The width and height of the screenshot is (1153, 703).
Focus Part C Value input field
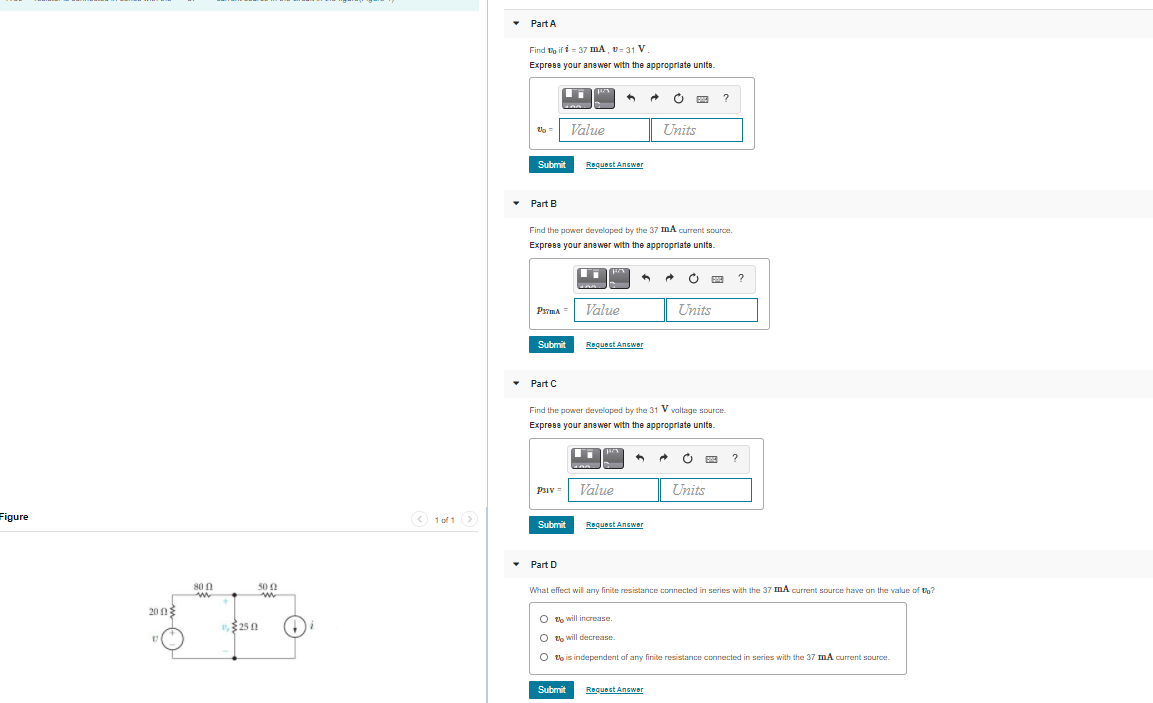[613, 490]
